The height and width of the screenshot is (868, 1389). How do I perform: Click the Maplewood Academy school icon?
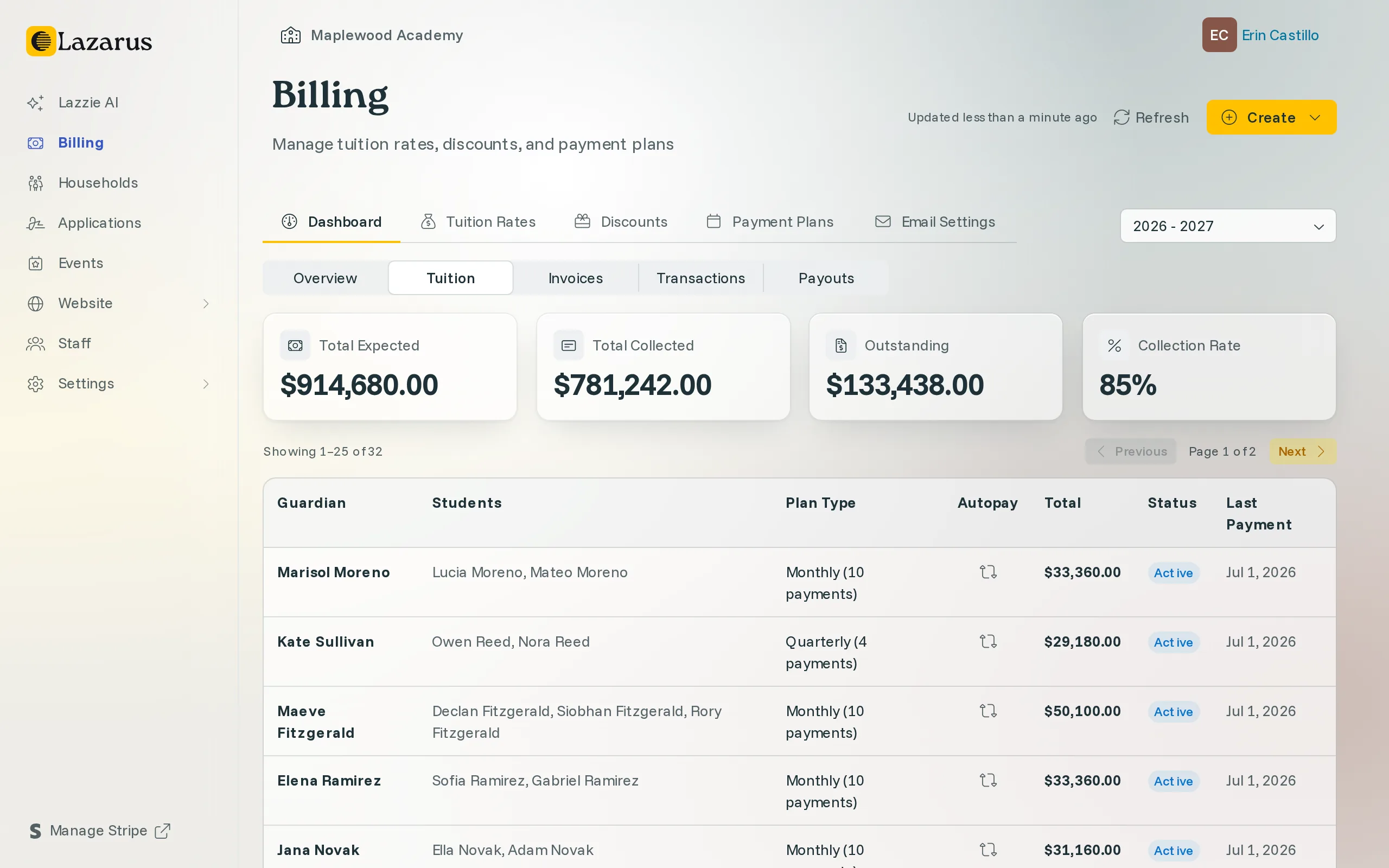pos(290,36)
